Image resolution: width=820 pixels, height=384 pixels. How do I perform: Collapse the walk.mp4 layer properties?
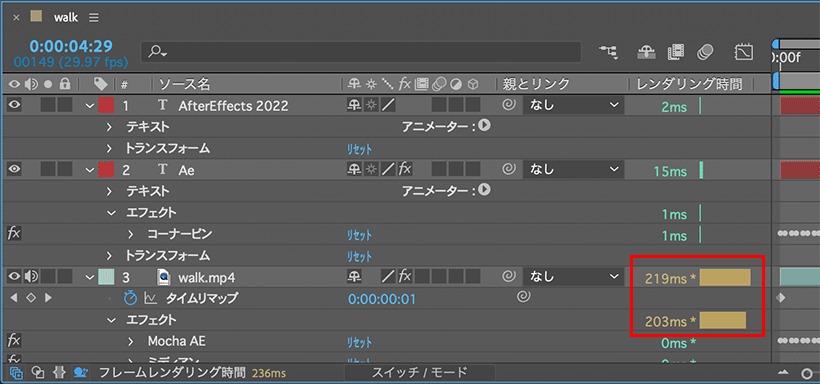[x=90, y=277]
